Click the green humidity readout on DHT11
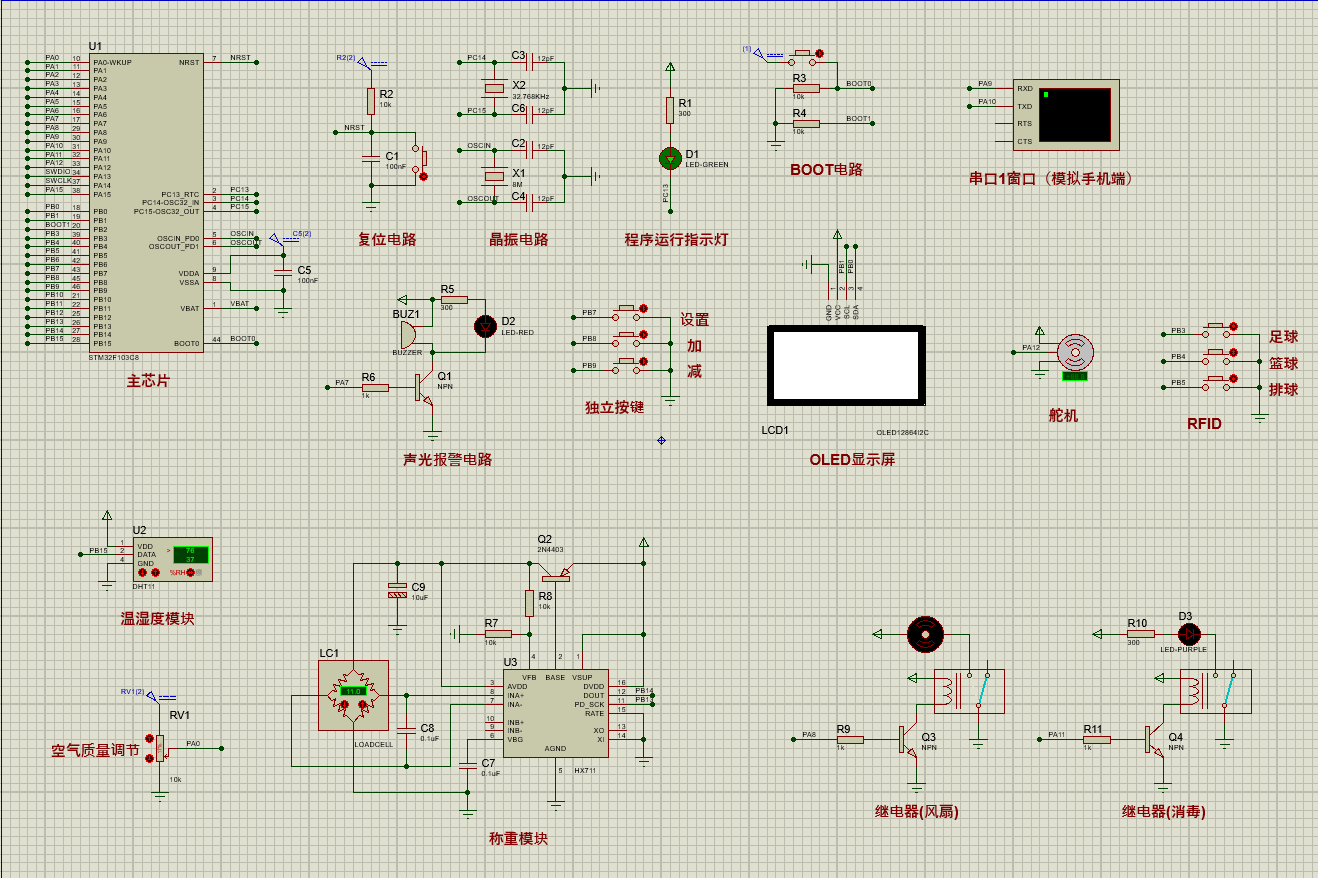This screenshot has width=1318, height=878. click(190, 554)
